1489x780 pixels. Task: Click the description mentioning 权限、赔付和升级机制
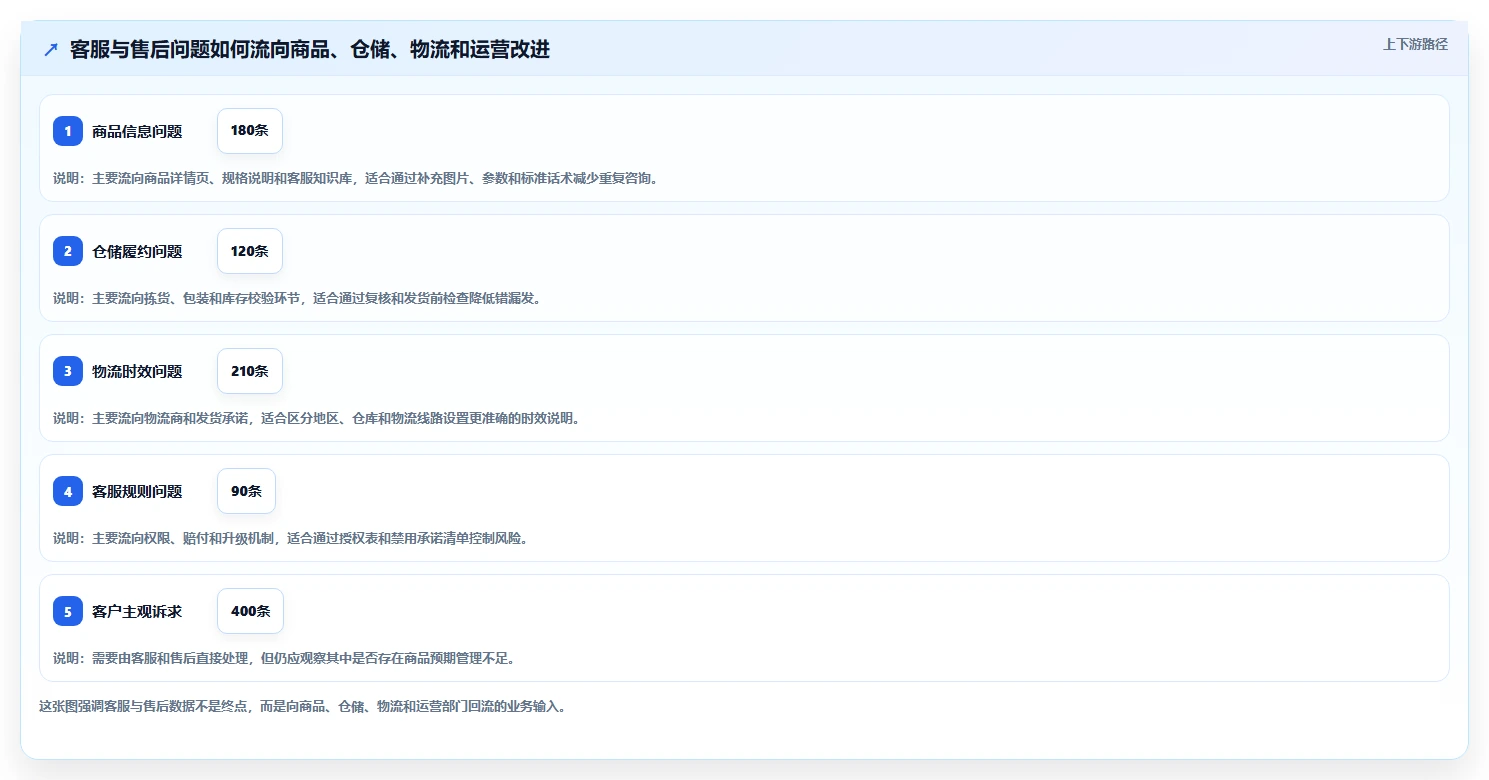pos(292,538)
